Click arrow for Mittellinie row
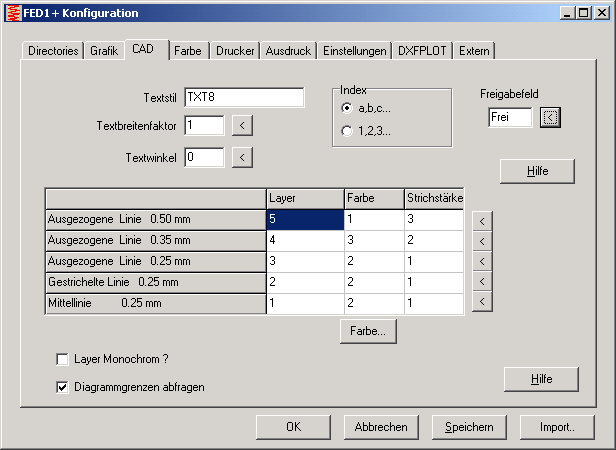 pos(482,302)
